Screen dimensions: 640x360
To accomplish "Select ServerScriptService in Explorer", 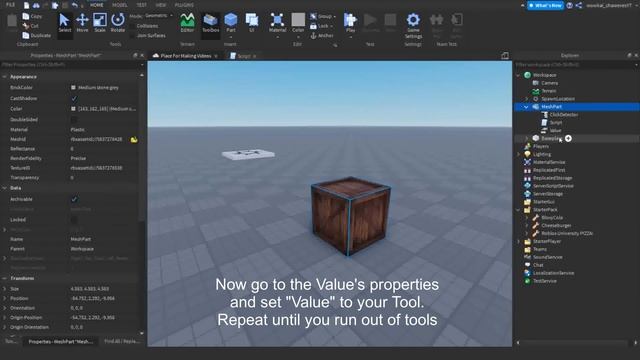I will 553,186.
